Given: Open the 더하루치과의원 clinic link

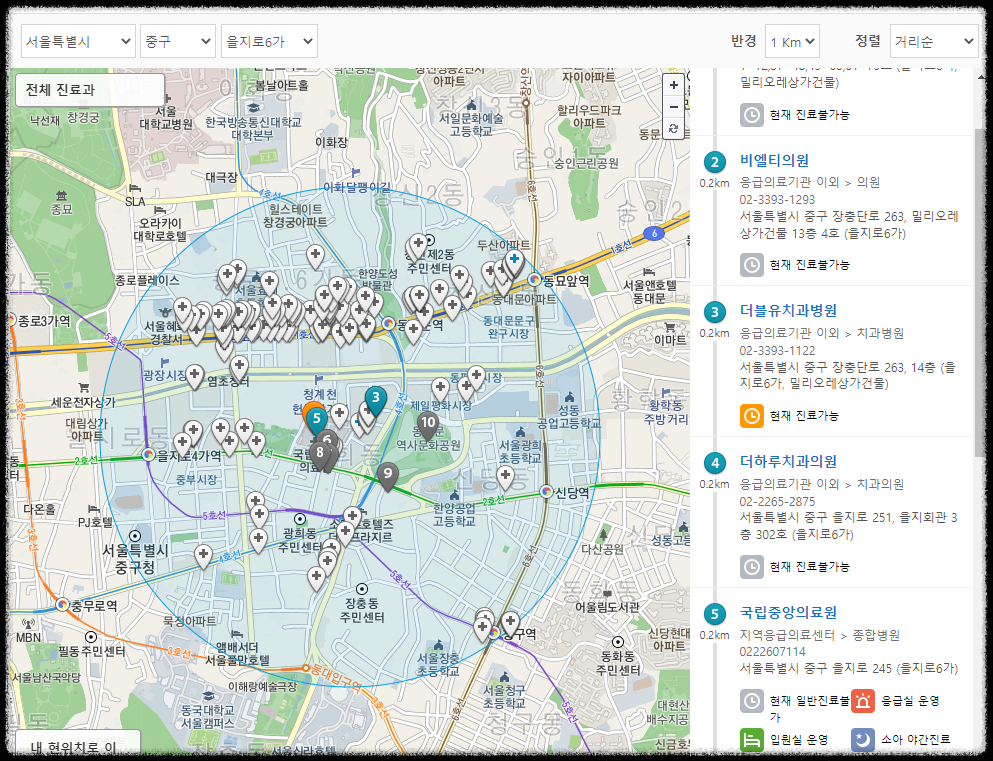Looking at the screenshot, I should click(788, 462).
